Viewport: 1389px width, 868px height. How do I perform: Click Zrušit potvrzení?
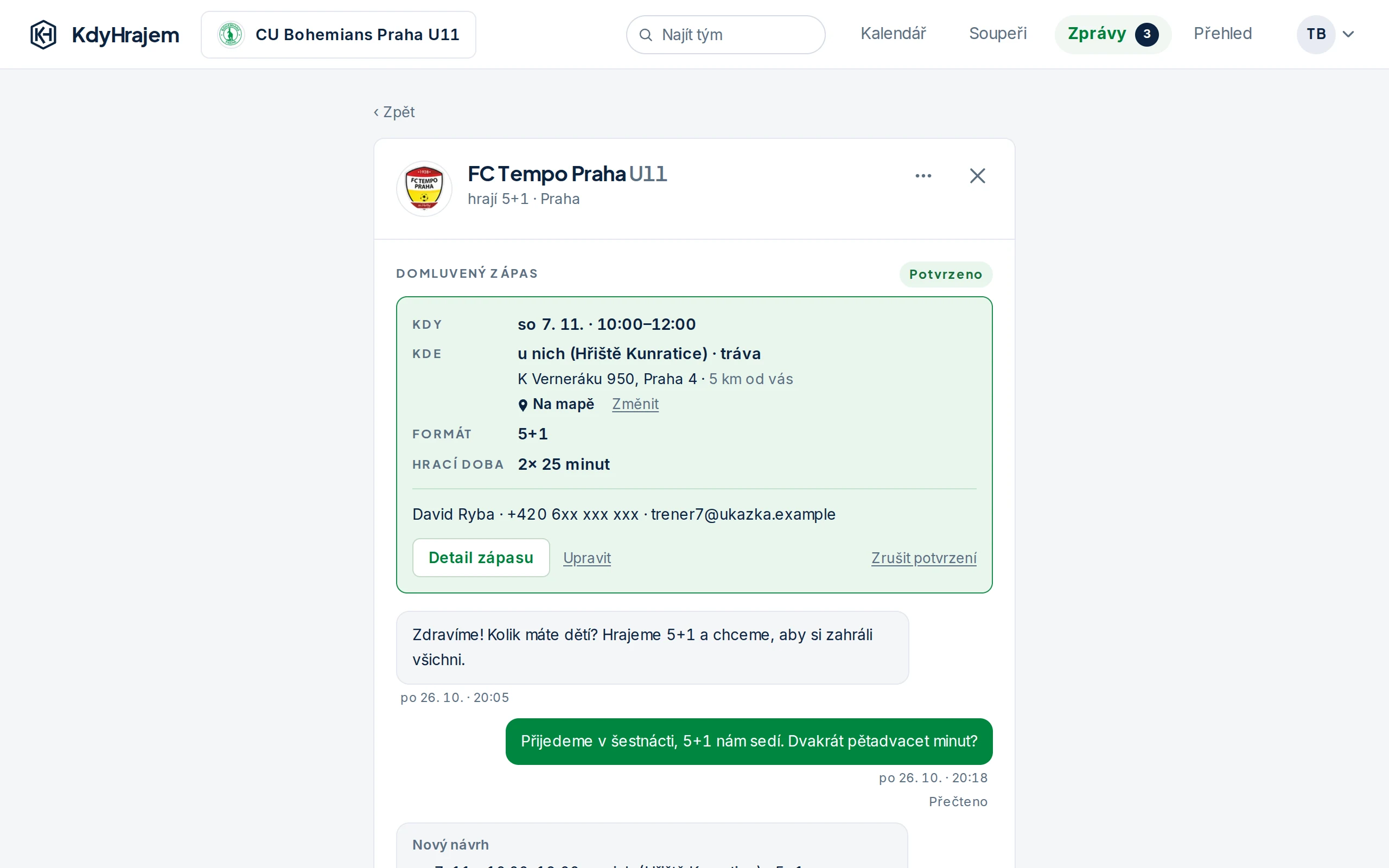click(x=923, y=558)
